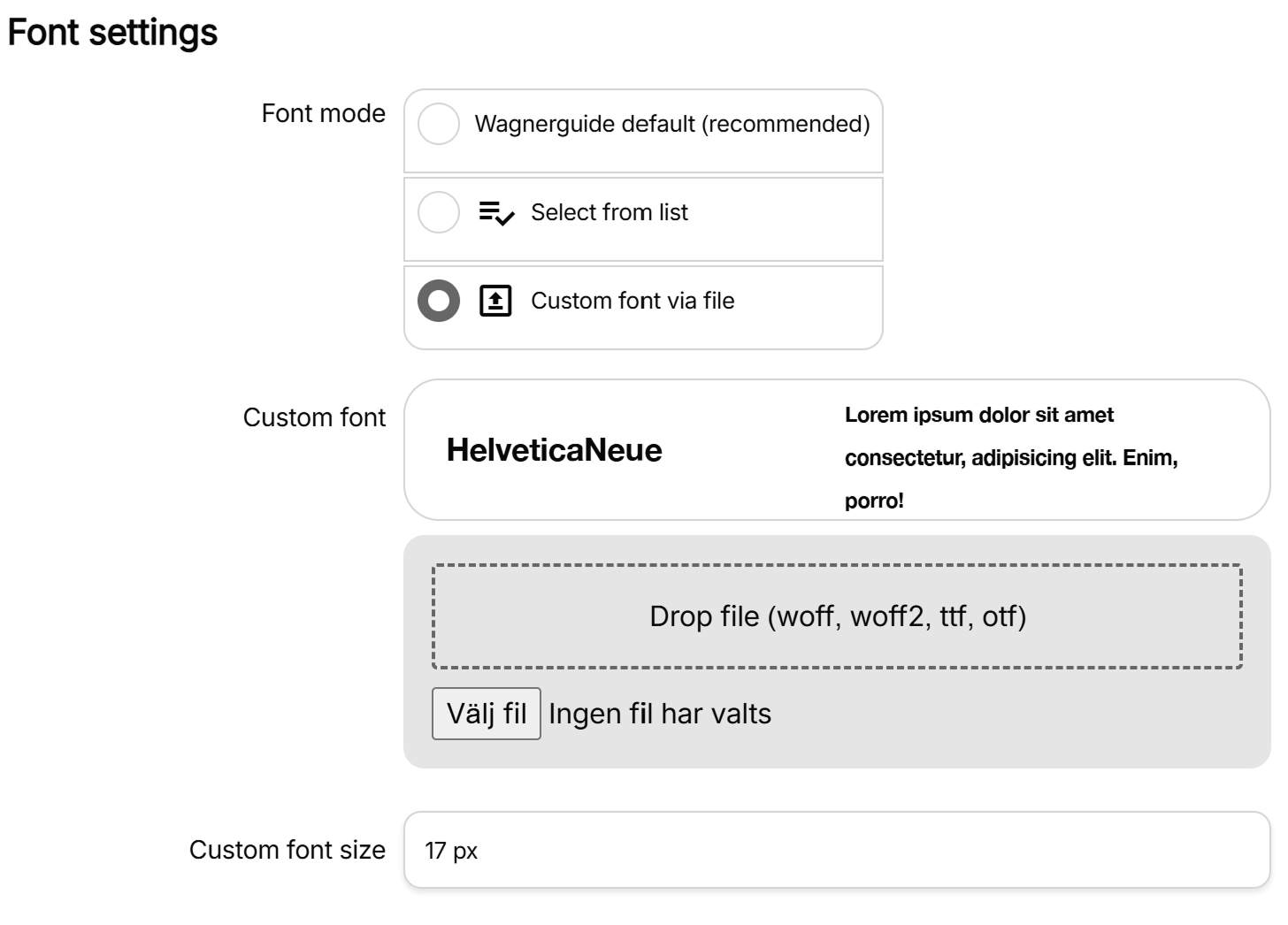Select the Custom font via file radio button

[437, 301]
